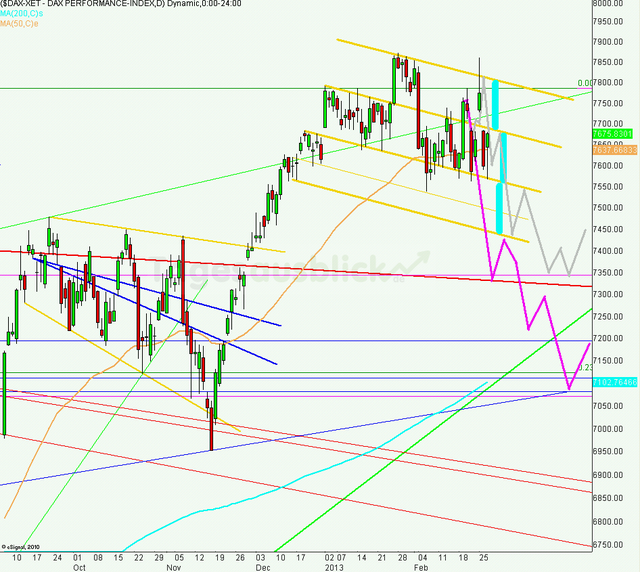Click the DAX PERFORMANCE-INDEX chart title

point(90,6)
